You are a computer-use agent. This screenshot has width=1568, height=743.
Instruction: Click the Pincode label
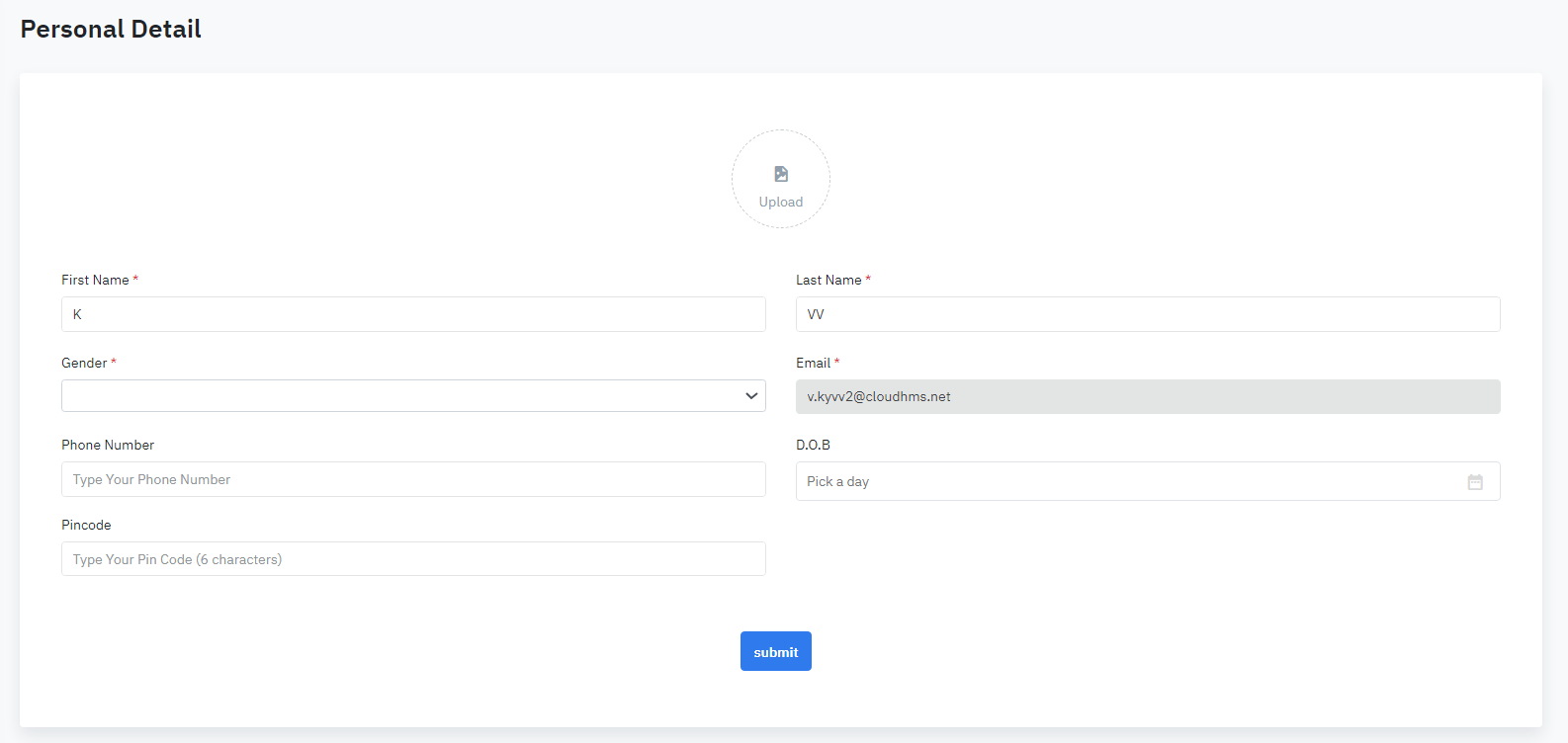coord(86,525)
